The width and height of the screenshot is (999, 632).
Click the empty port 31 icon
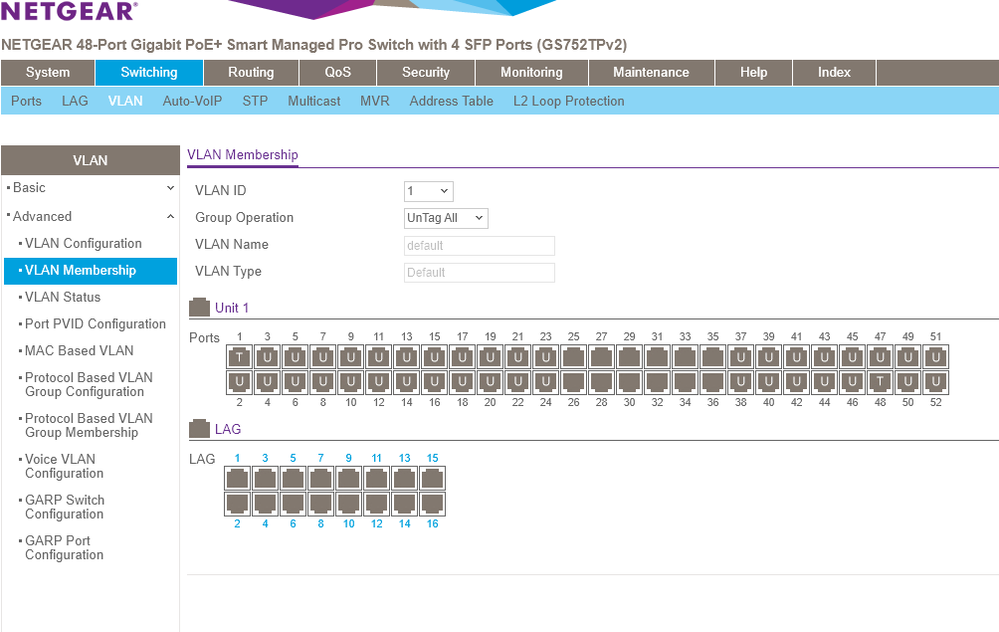(657, 357)
